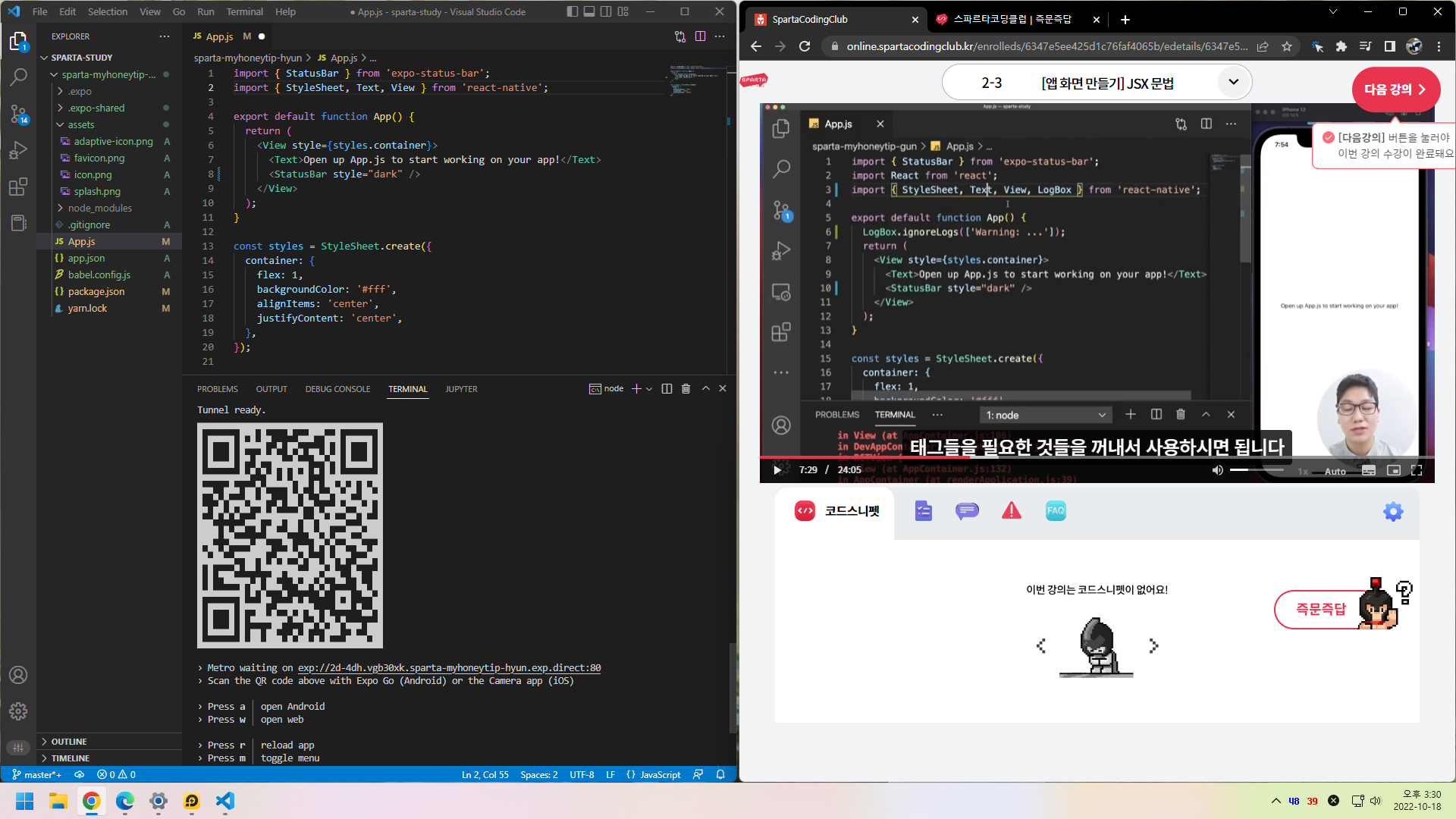Adjust the lecture video volume slider

(1257, 470)
